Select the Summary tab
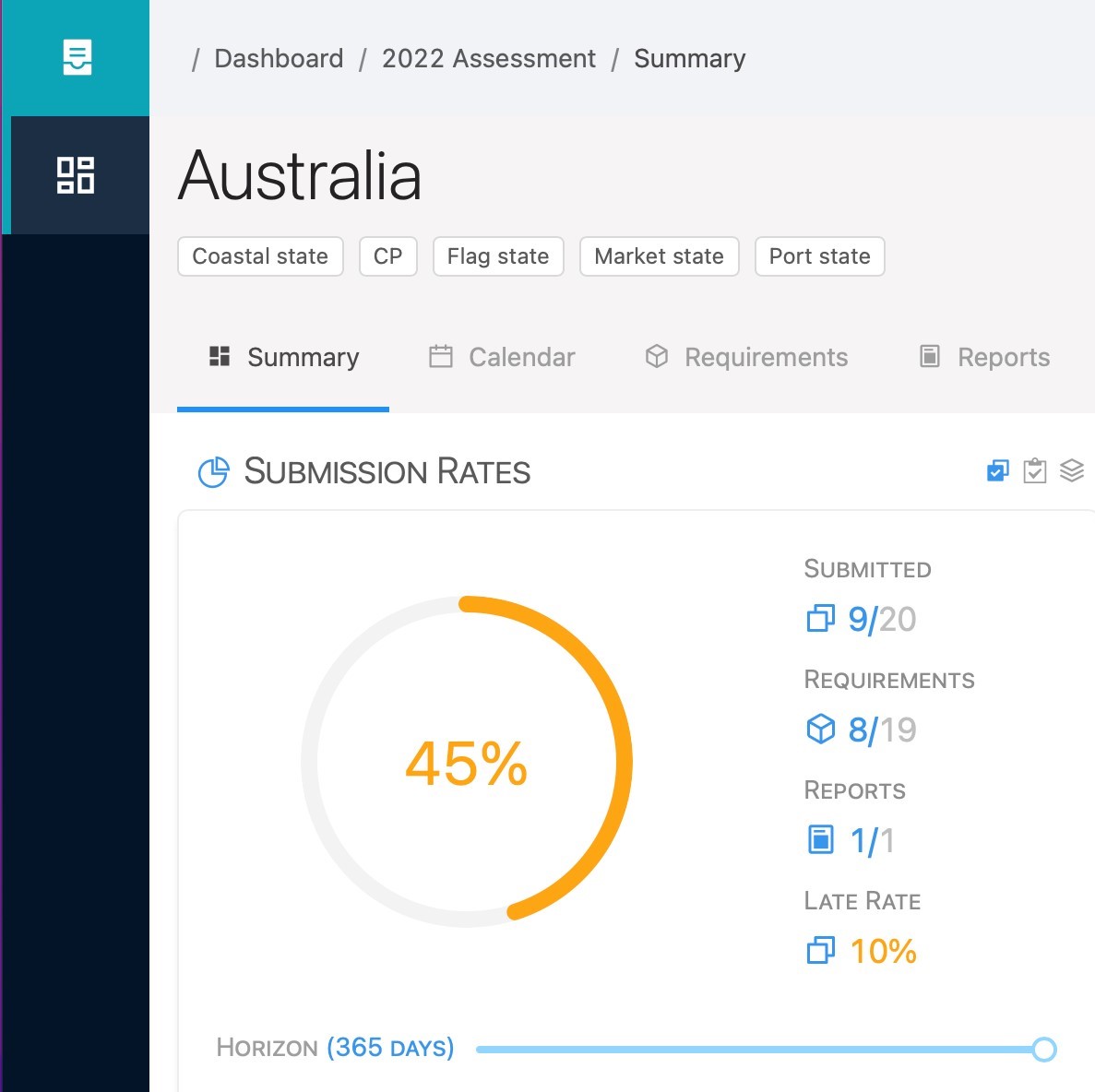The image size is (1095, 1092). click(284, 357)
